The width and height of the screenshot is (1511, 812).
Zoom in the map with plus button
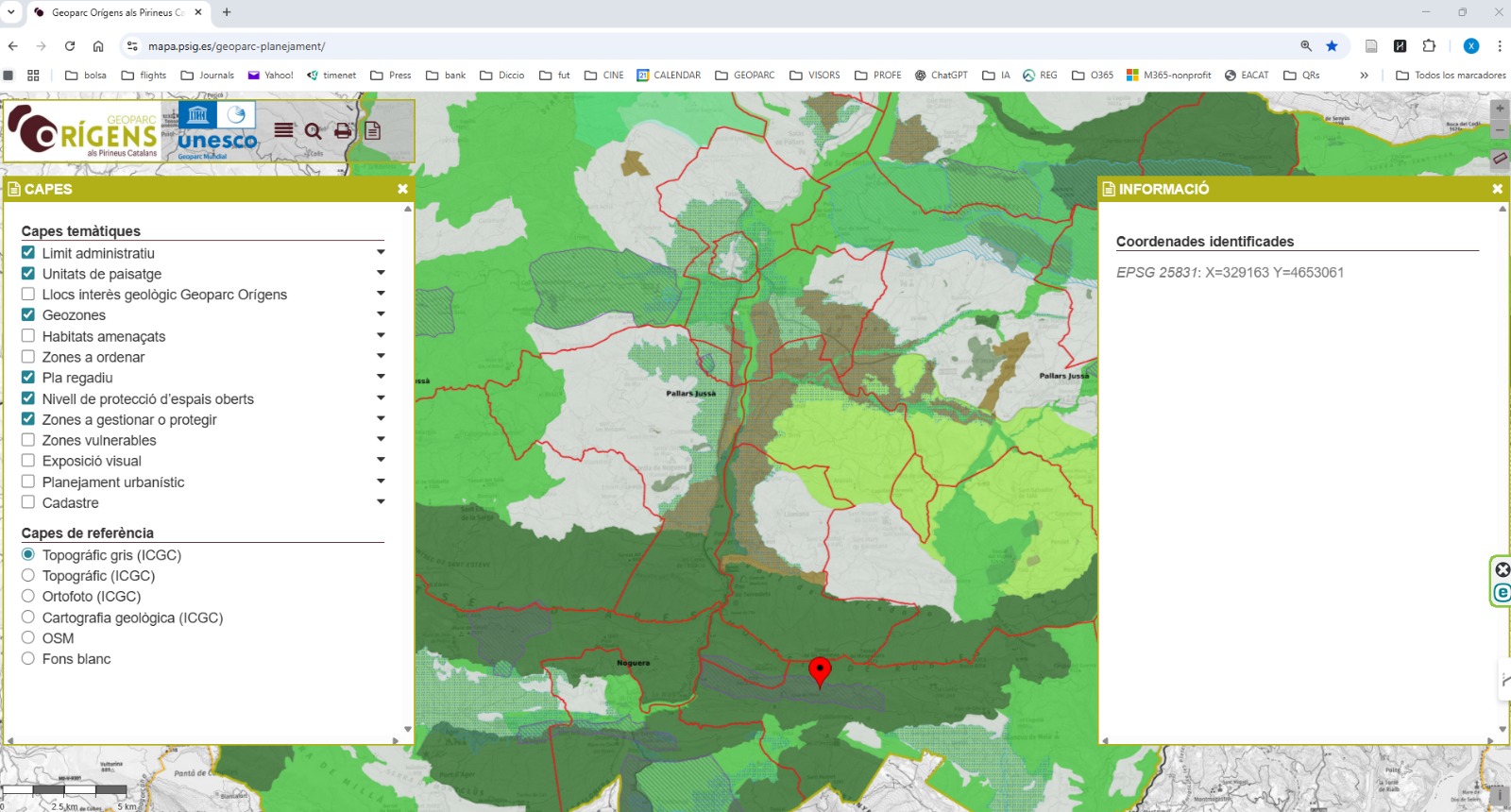pos(1500,109)
